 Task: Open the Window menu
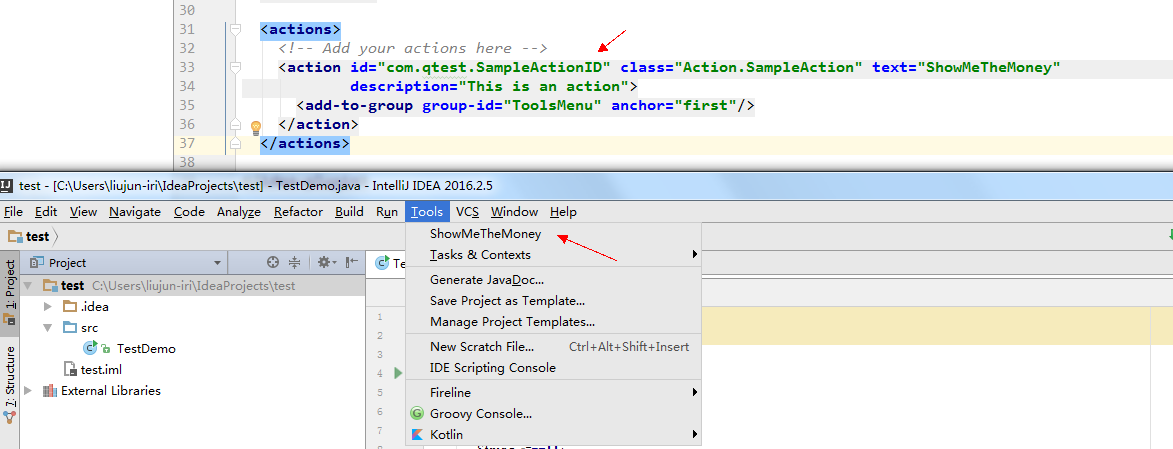pos(514,212)
